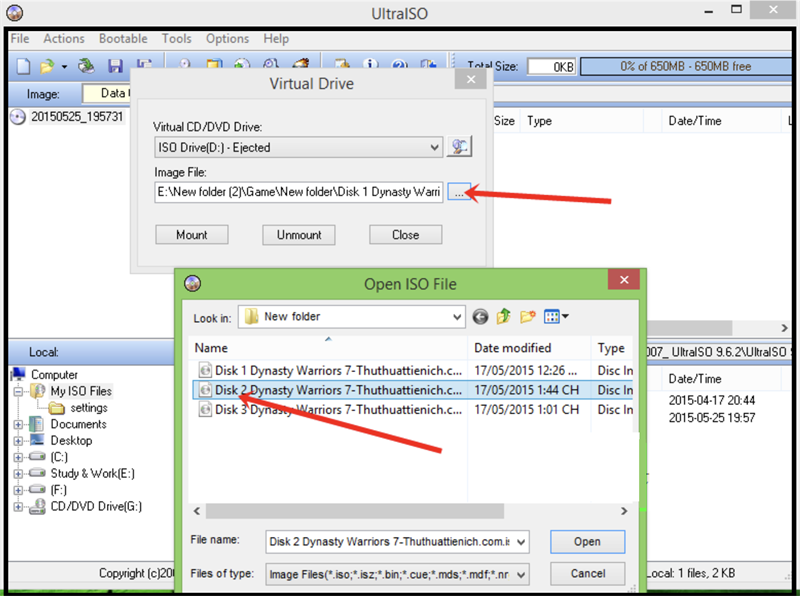Open the Look in dropdown
800x596 pixels.
455,316
